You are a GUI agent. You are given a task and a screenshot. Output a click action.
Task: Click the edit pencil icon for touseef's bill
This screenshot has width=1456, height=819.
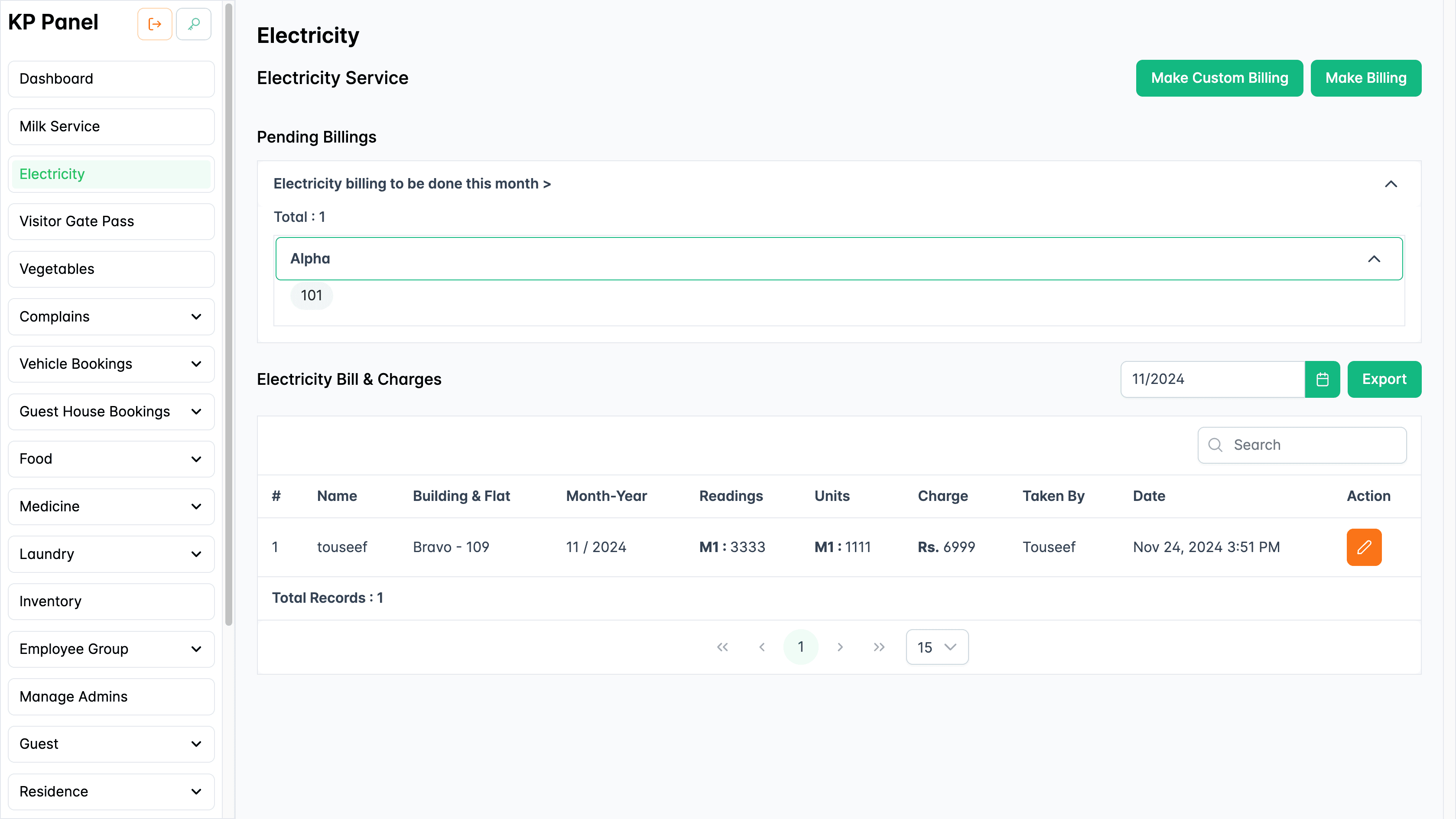pos(1364,546)
